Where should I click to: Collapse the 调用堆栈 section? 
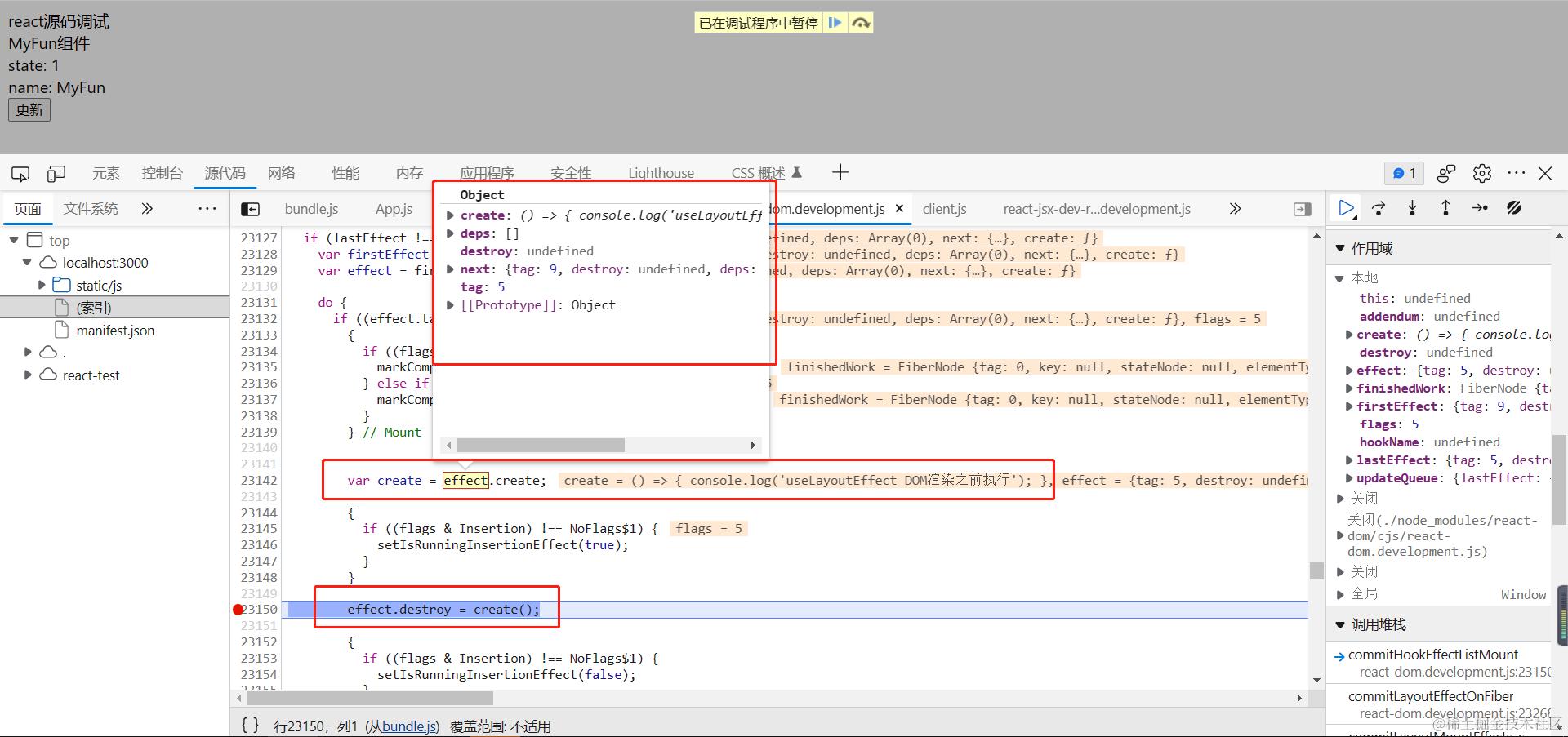coord(1339,625)
